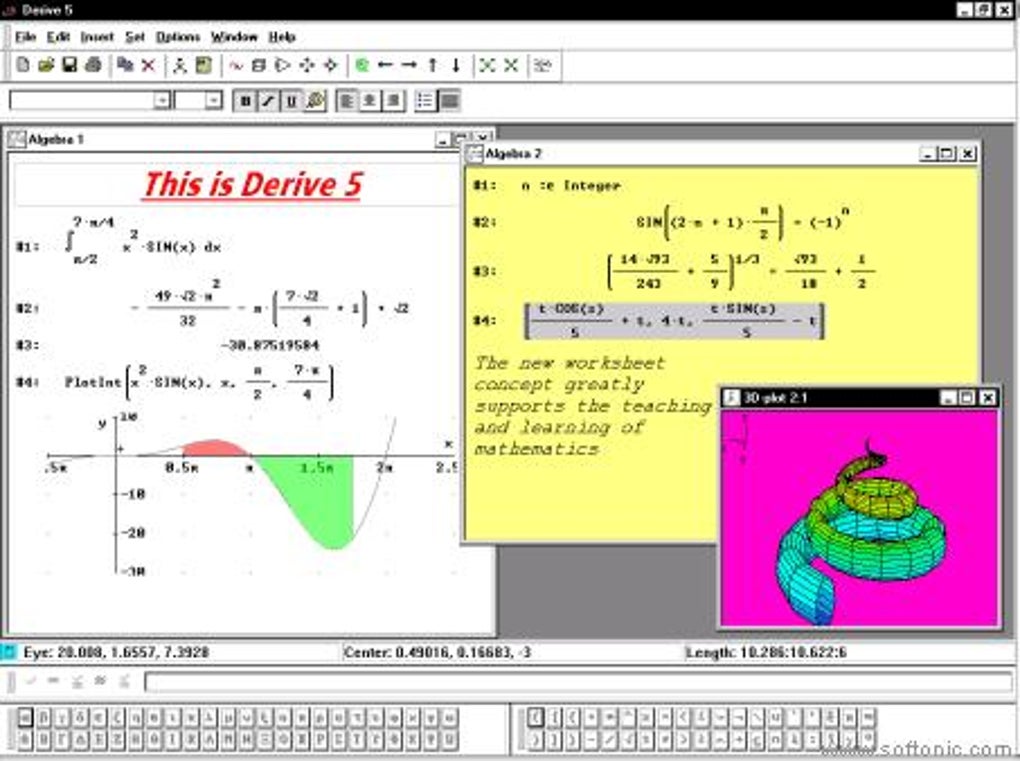1020x761 pixels.
Task: Open the Set menu
Action: pos(135,37)
